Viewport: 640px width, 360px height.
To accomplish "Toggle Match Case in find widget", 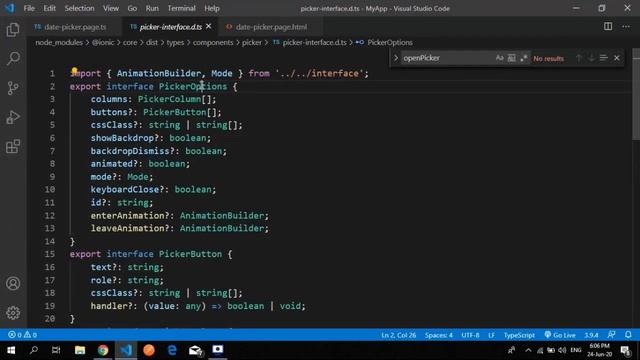I will [x=500, y=58].
